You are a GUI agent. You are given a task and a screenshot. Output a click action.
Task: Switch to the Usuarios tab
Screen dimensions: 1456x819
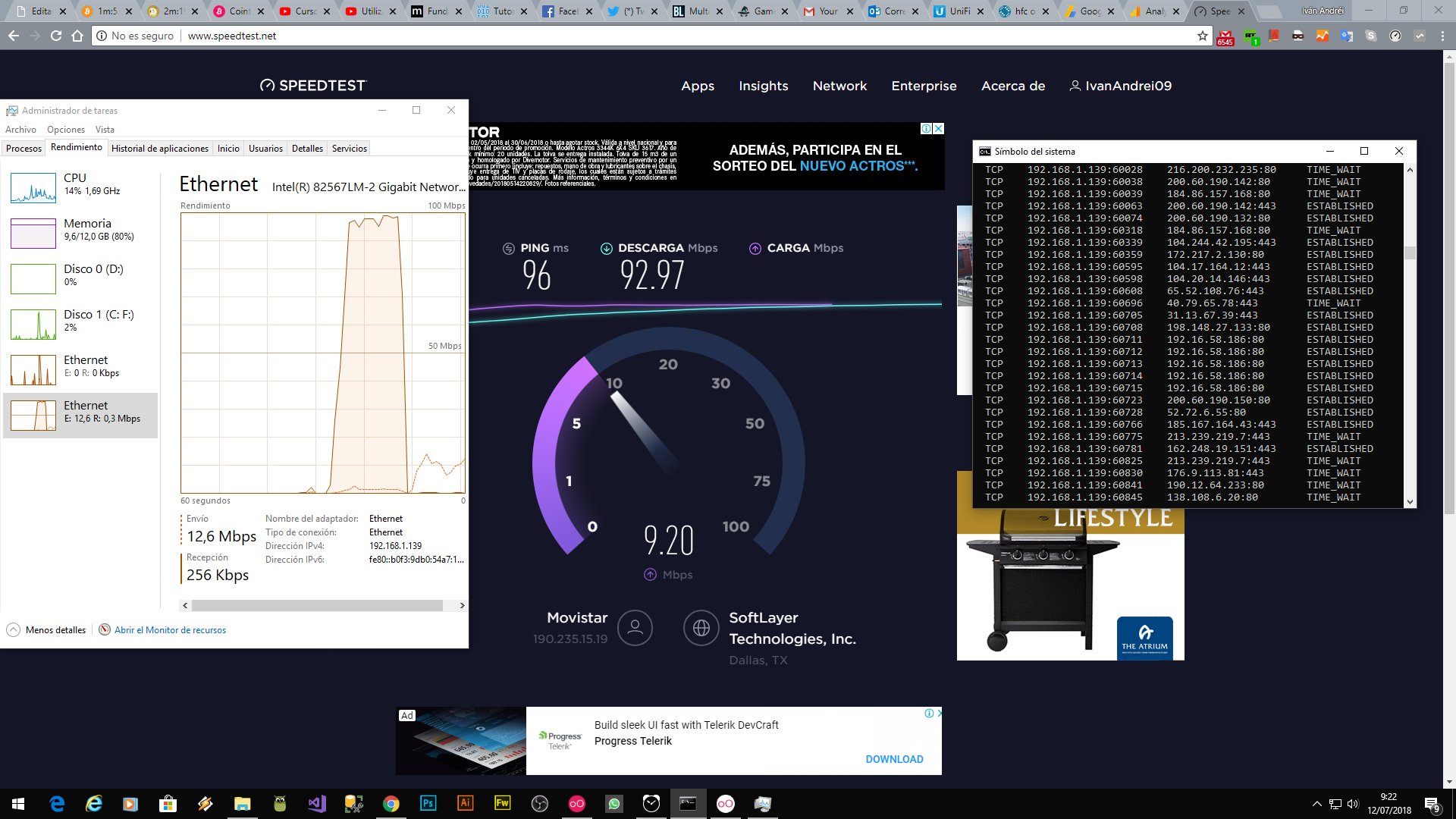[265, 149]
